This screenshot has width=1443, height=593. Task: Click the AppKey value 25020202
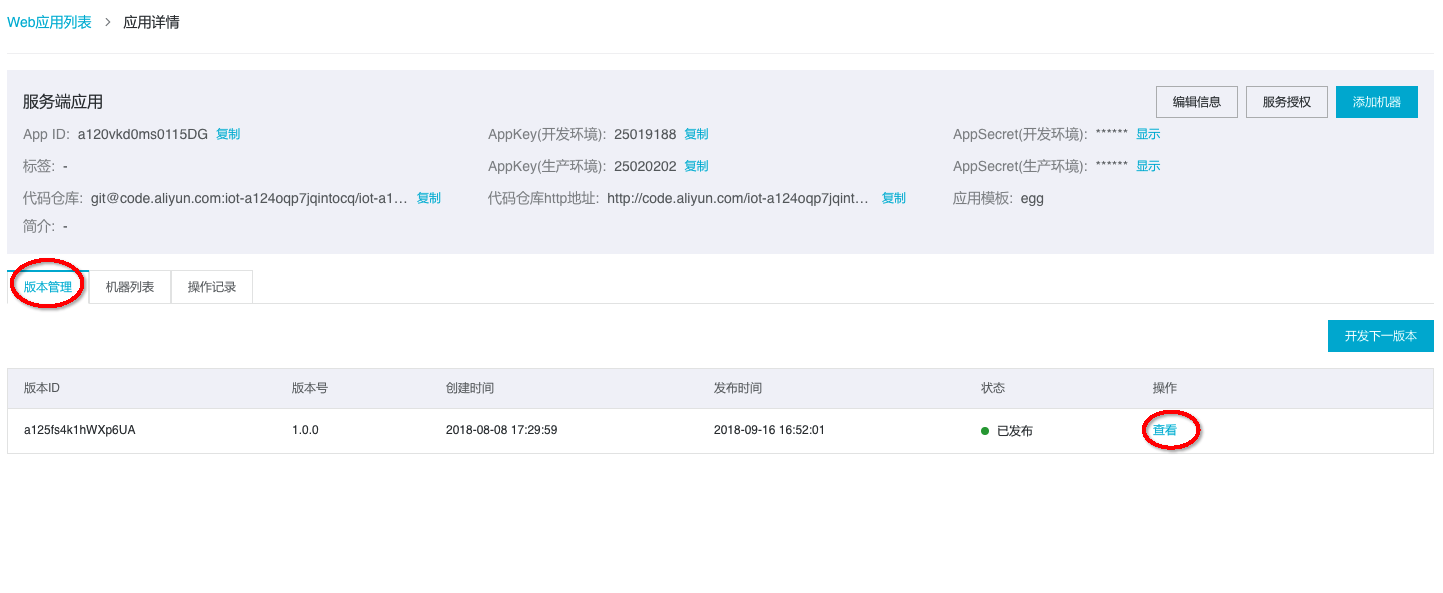645,166
